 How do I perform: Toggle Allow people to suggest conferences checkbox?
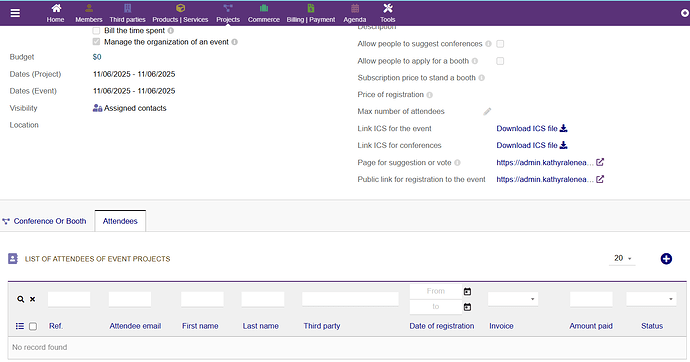coord(500,44)
